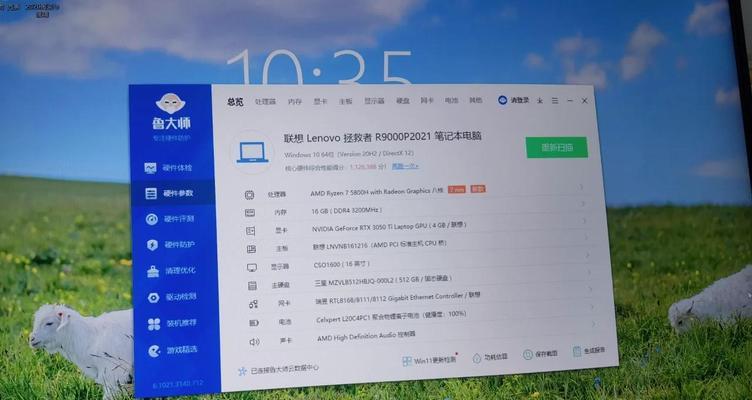Click the blue laptop device icon
The height and width of the screenshot is (400, 752).
252,153
